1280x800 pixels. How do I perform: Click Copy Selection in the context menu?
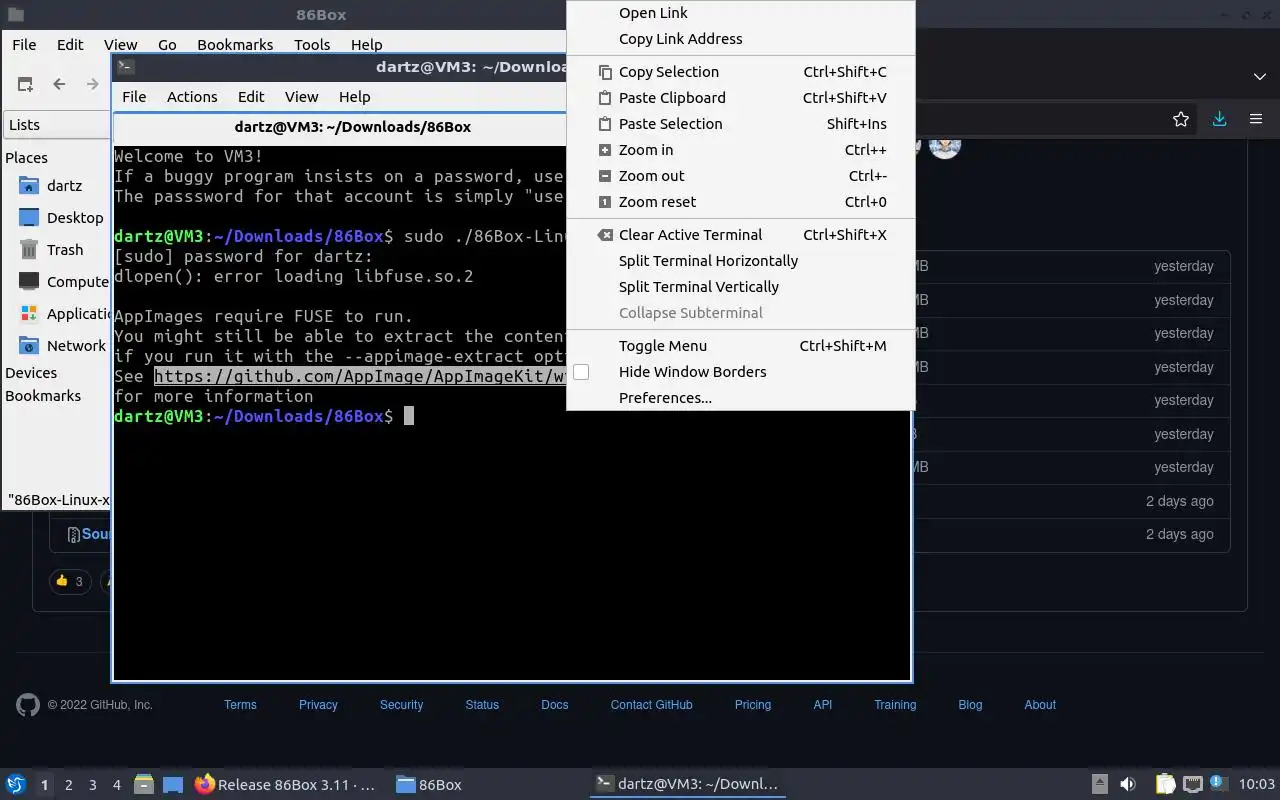[x=740, y=72]
